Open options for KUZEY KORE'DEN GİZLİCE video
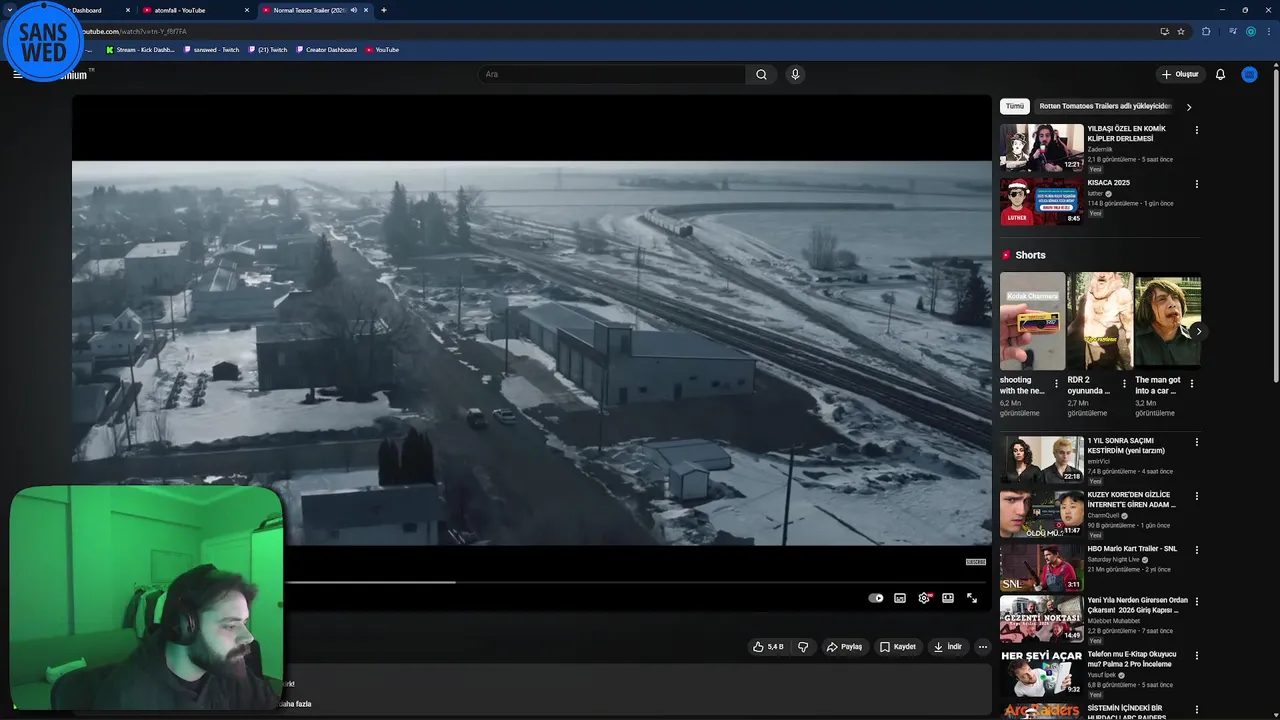The image size is (1280, 720). tap(1196, 496)
